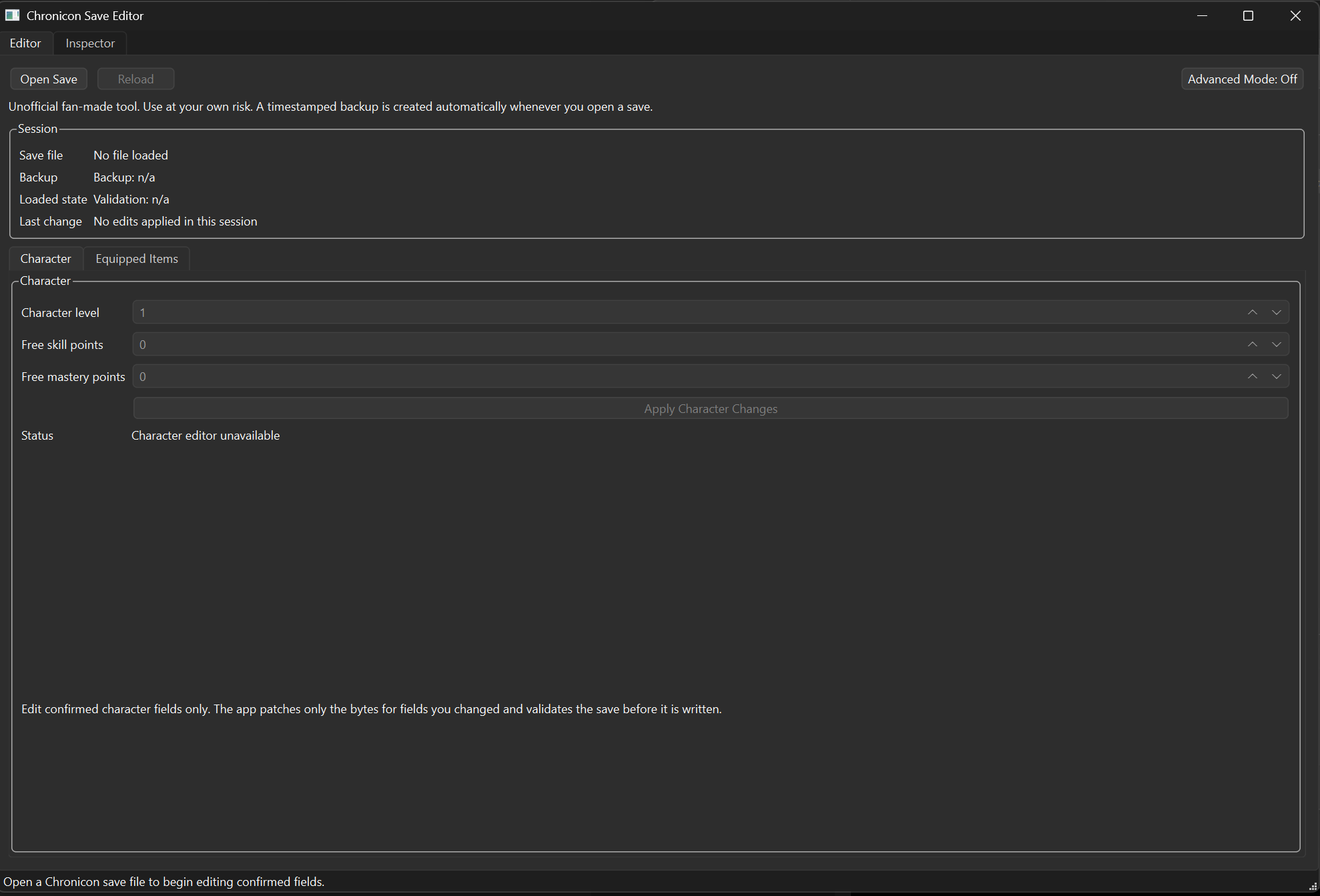Switch to the Inspector tab
This screenshot has width=1320, height=896.
point(90,43)
